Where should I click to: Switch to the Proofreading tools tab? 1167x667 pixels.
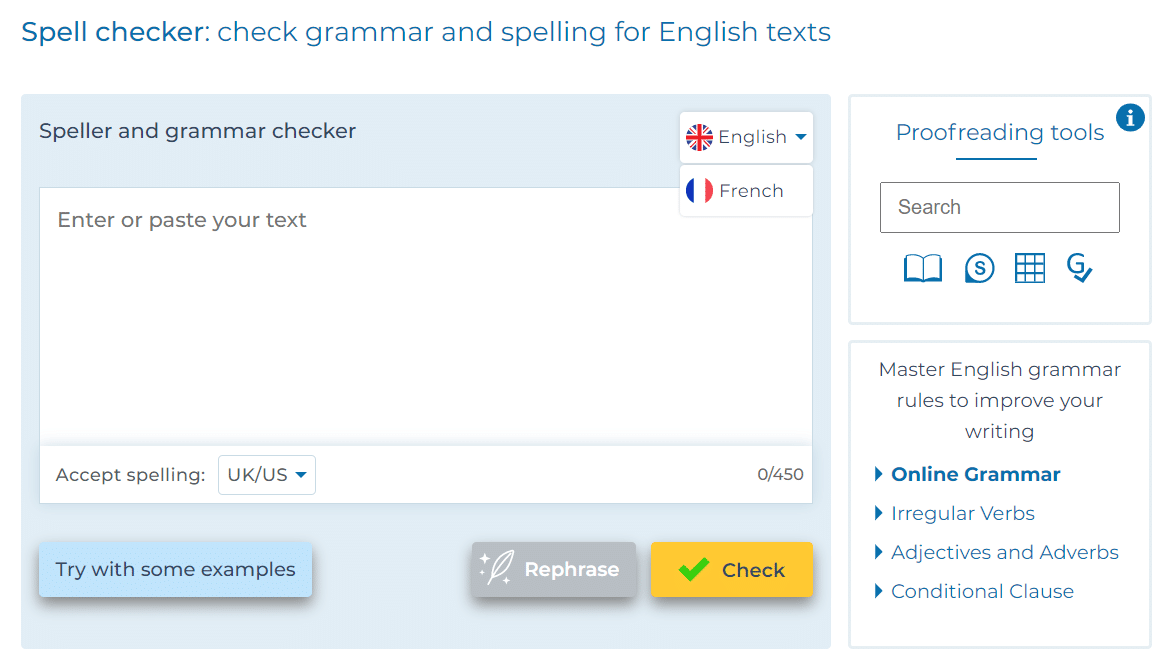[x=998, y=132]
